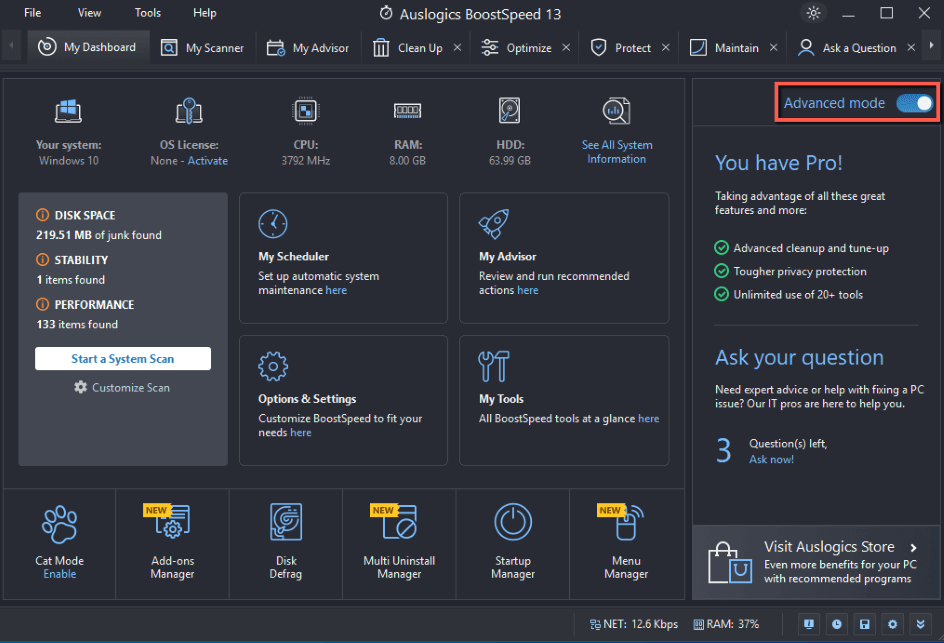The height and width of the screenshot is (643, 944).
Task: Open the Visit Auslogics Store banner
Action: tap(816, 562)
